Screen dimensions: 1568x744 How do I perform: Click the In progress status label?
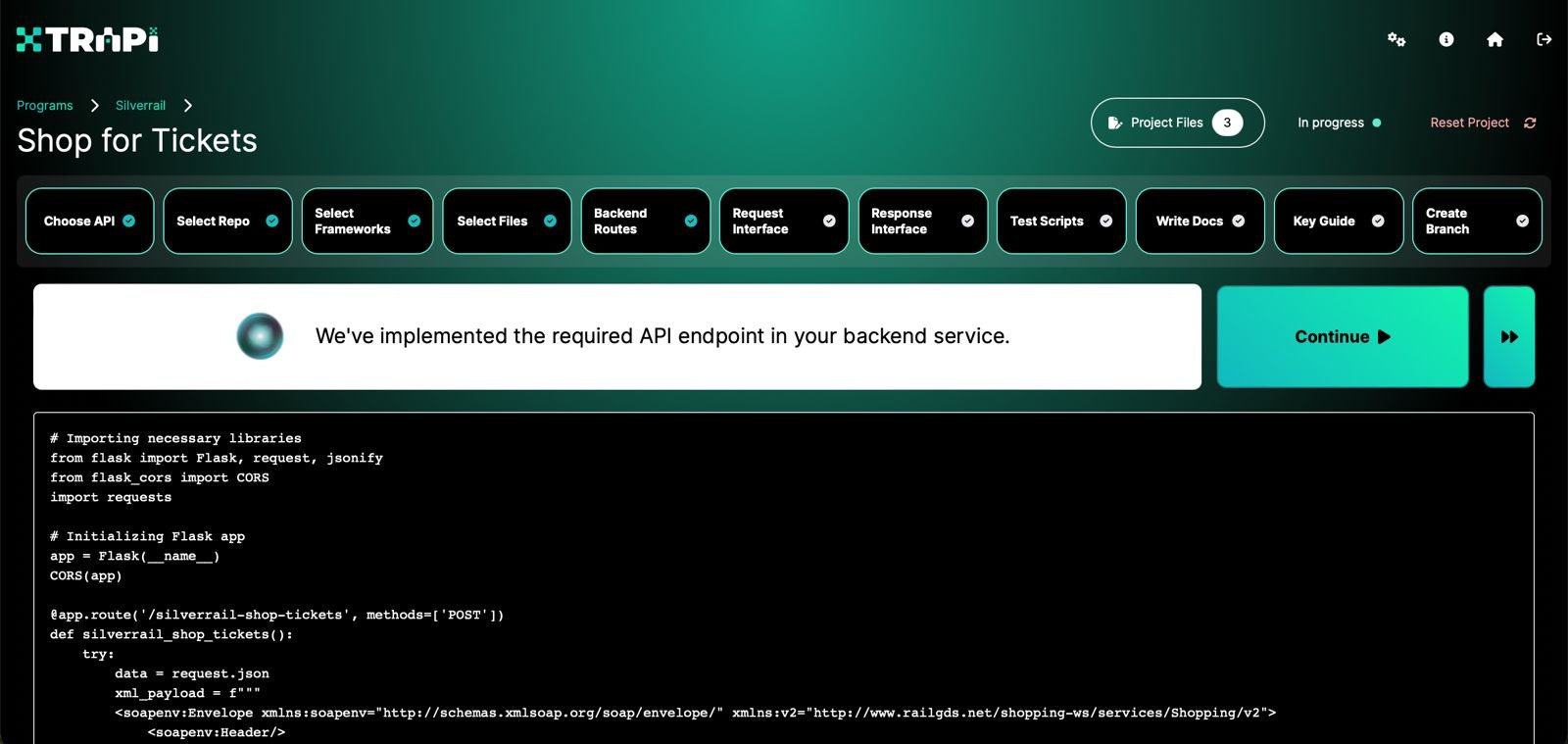(1331, 123)
